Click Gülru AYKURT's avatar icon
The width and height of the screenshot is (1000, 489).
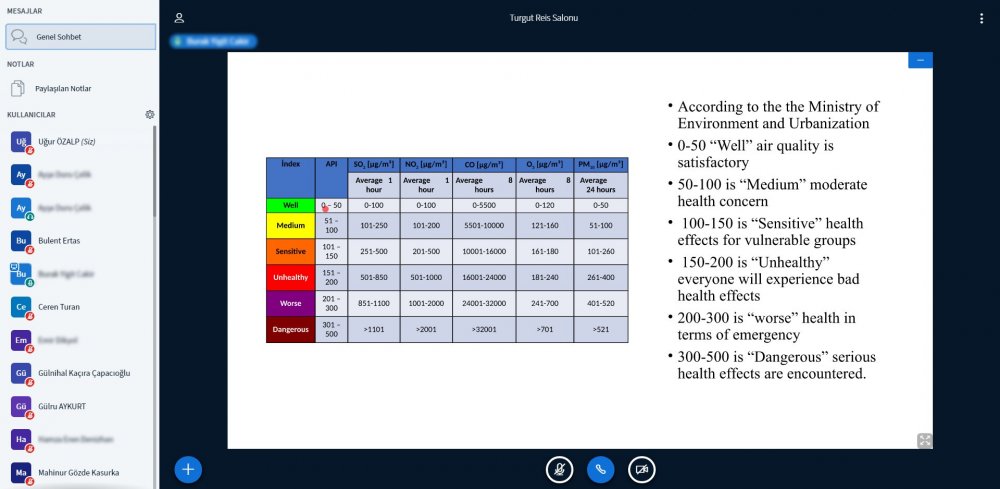(x=21, y=407)
